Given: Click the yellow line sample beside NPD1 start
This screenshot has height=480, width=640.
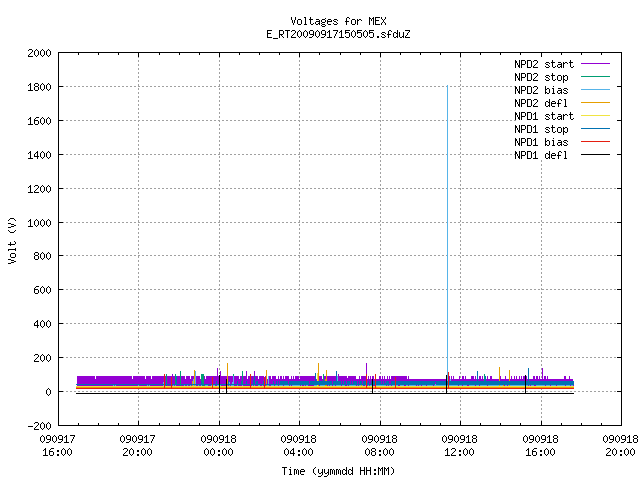Looking at the screenshot, I should pyautogui.click(x=596, y=116).
